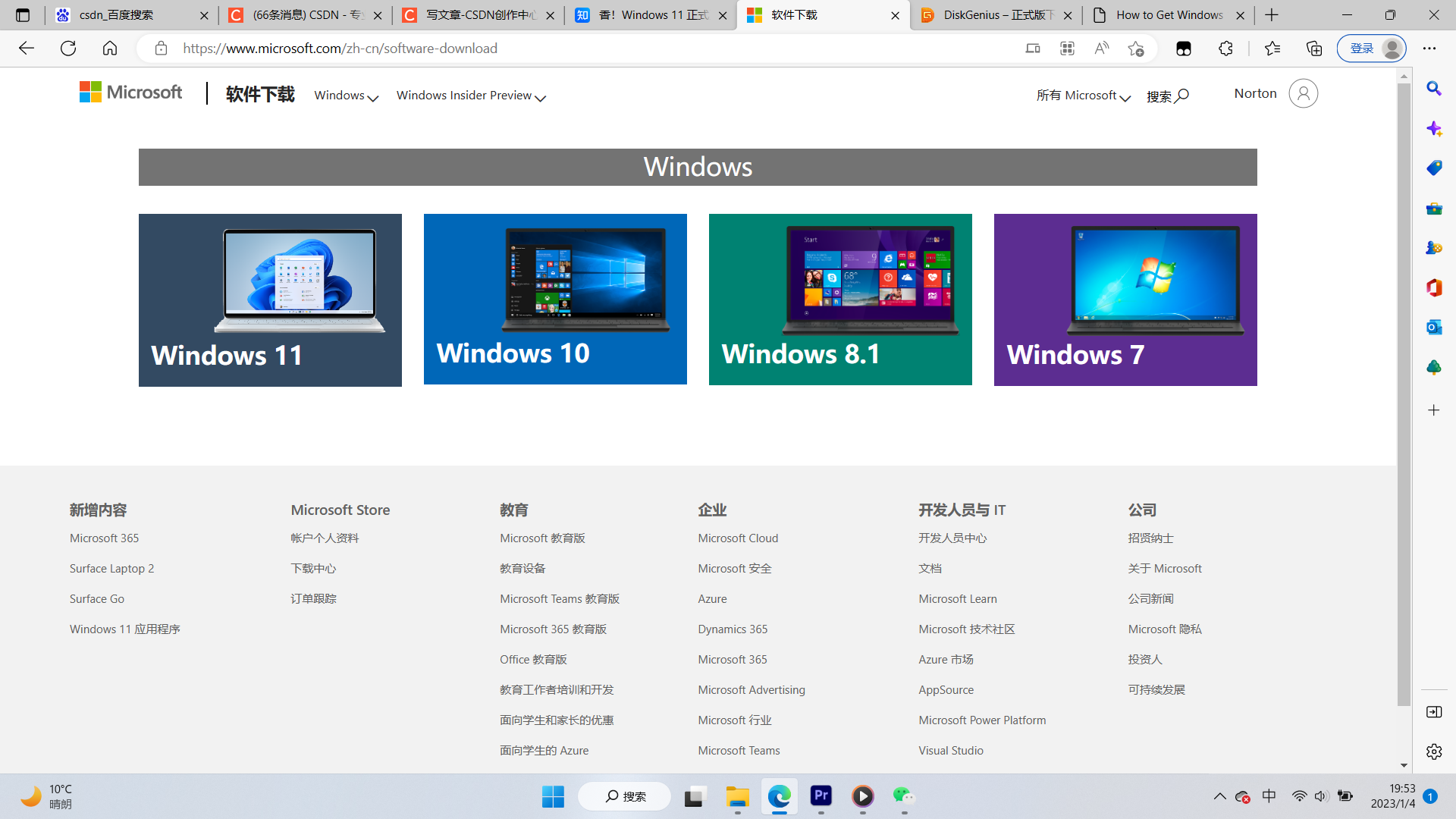
Task: Toggle the Windows Start button
Action: pyautogui.click(x=553, y=796)
